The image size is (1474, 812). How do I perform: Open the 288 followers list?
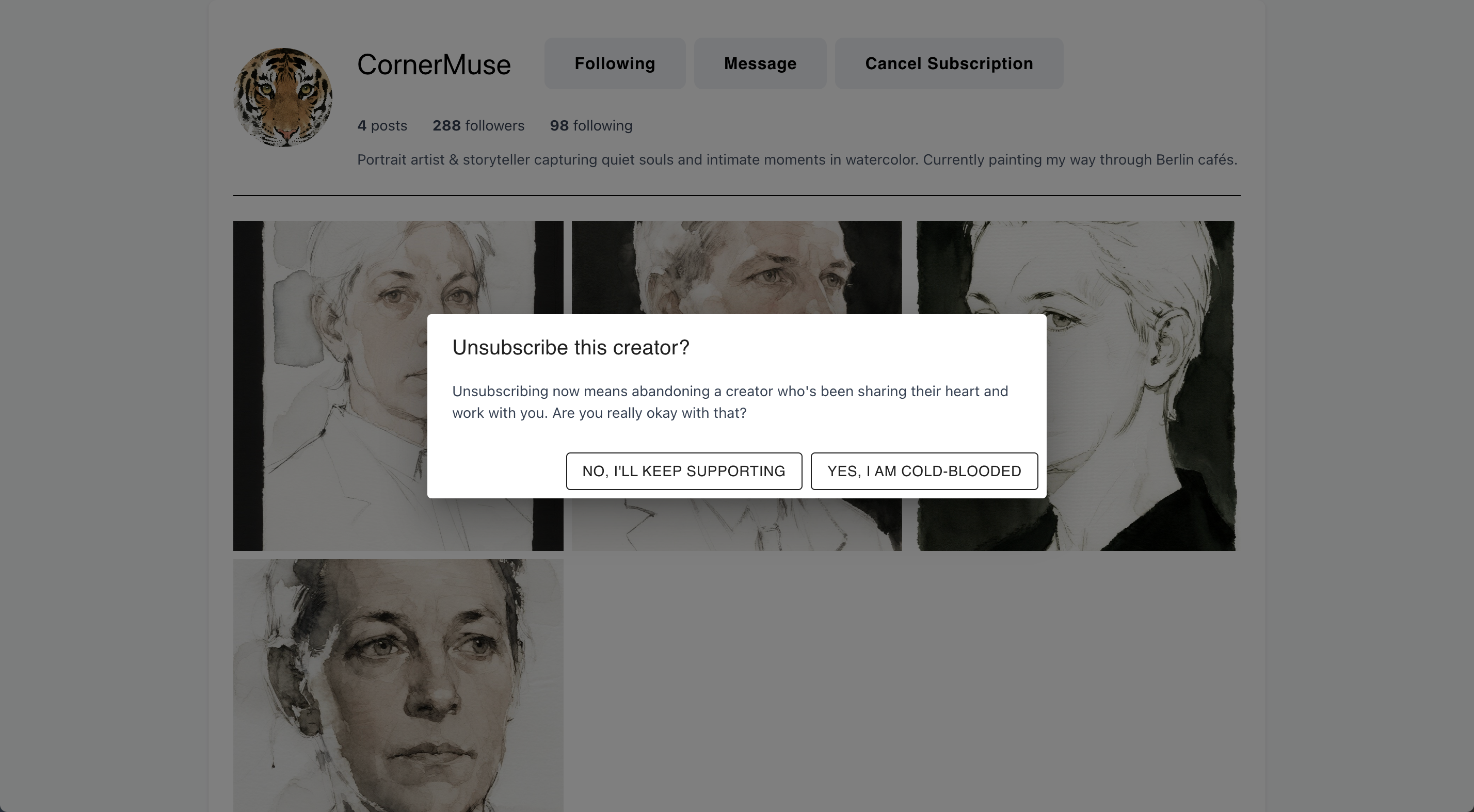478,126
